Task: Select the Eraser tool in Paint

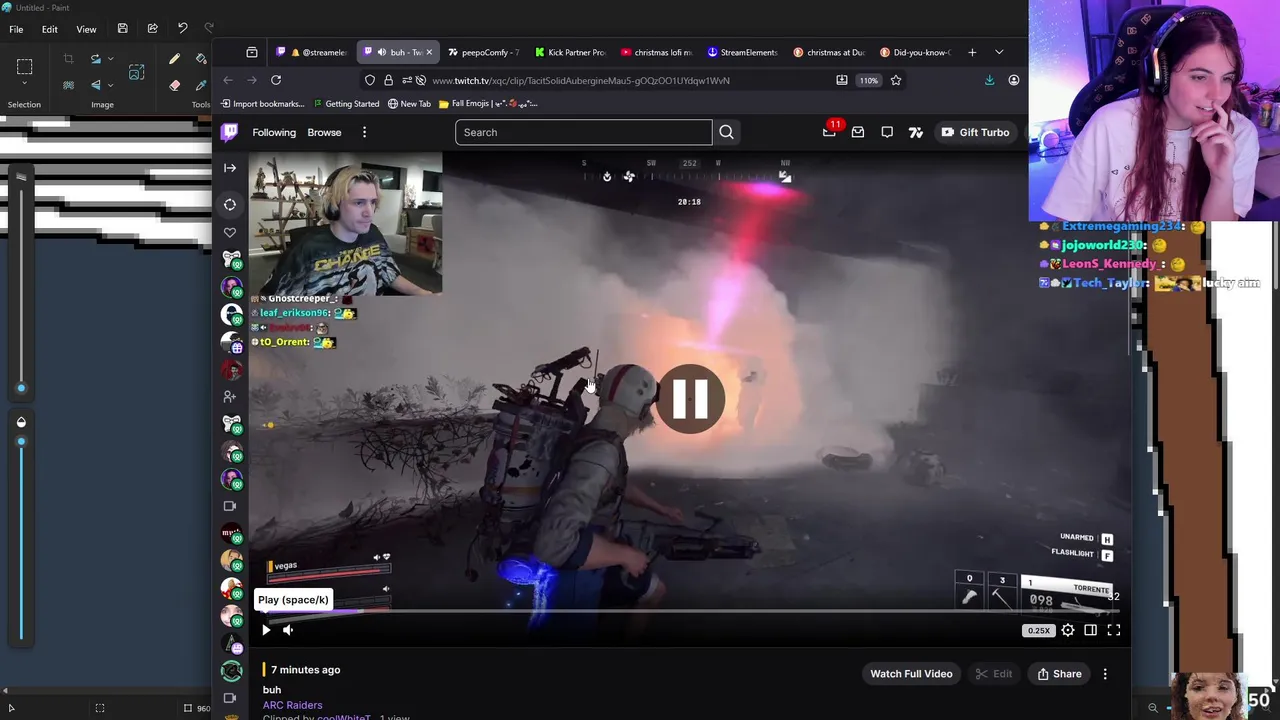Action: 174,85
